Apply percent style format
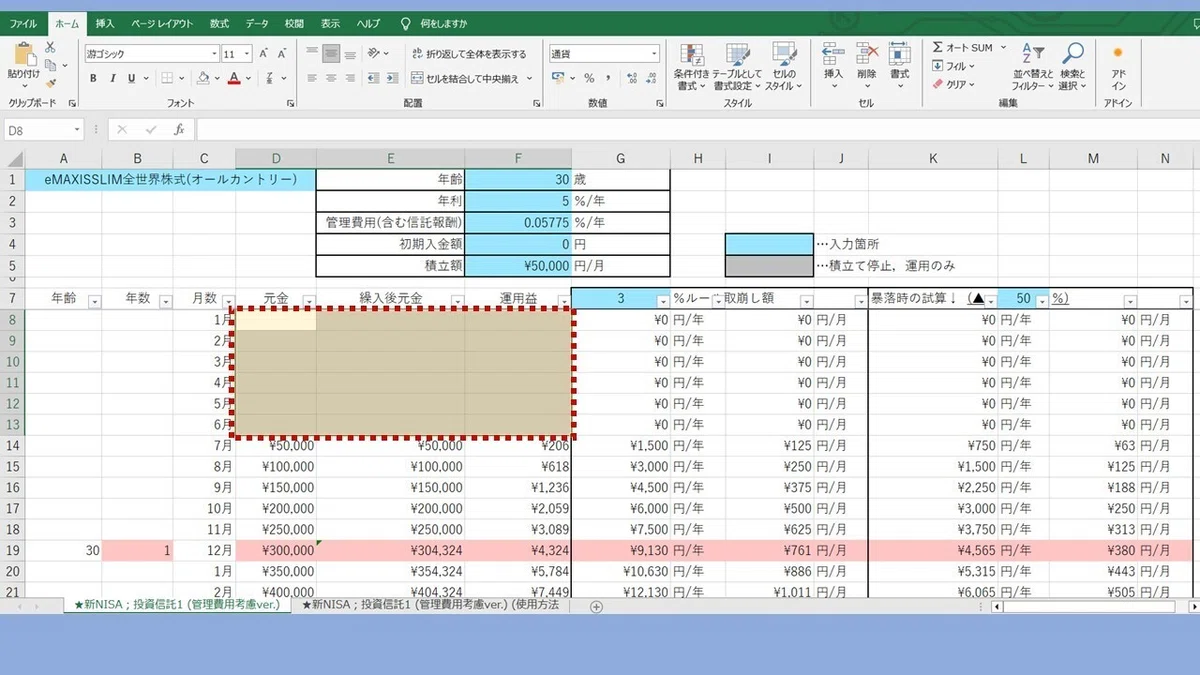1200x675 pixels. (589, 78)
